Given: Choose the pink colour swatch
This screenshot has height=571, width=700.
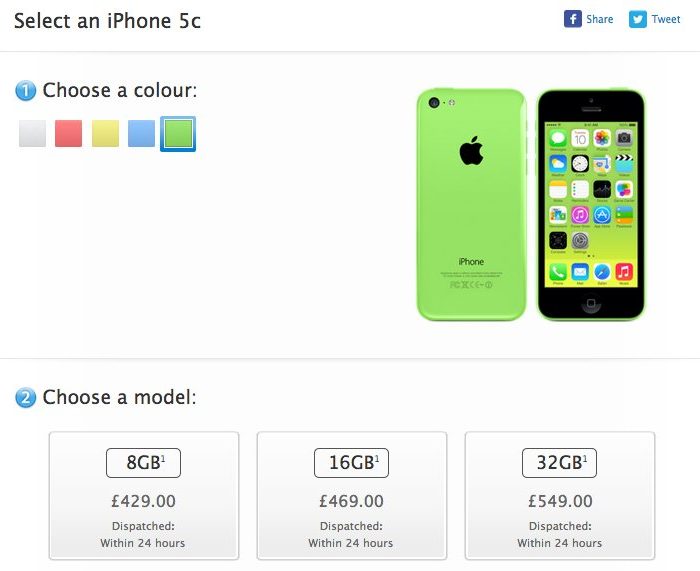Looking at the screenshot, I should pyautogui.click(x=68, y=133).
